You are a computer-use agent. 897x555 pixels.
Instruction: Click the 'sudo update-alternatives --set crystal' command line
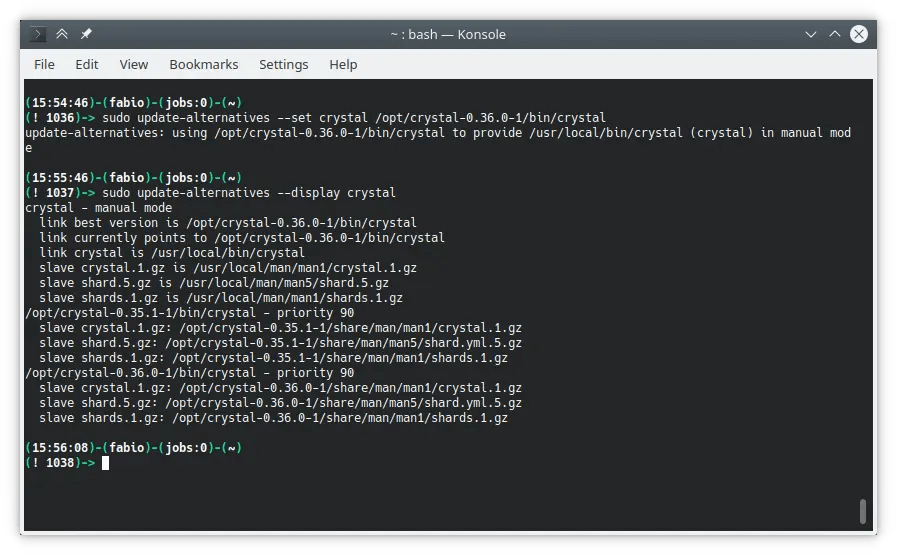coord(354,118)
